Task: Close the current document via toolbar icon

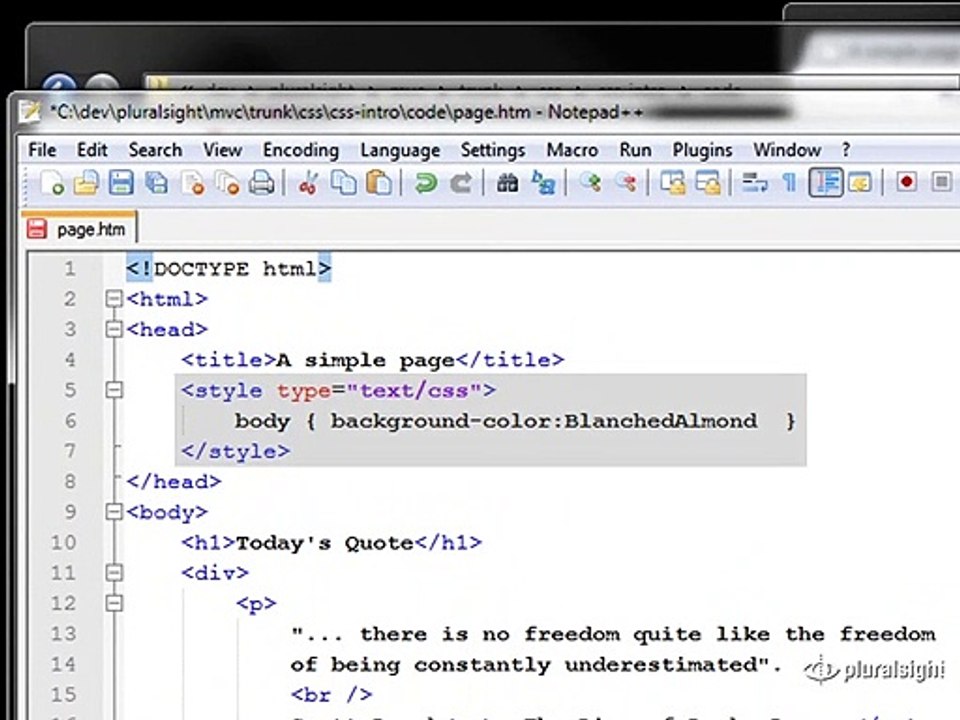Action: [x=193, y=182]
